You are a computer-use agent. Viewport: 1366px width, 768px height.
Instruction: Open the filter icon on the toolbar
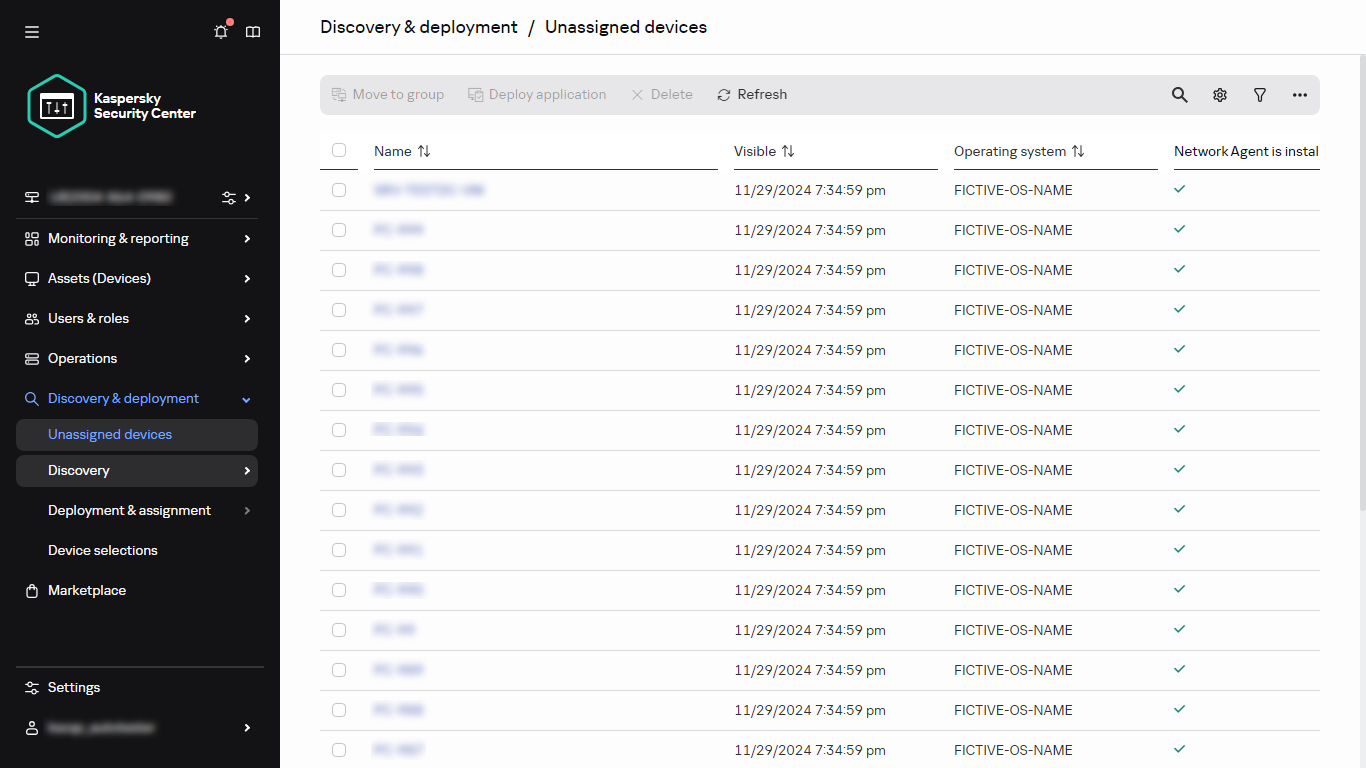pyautogui.click(x=1259, y=94)
